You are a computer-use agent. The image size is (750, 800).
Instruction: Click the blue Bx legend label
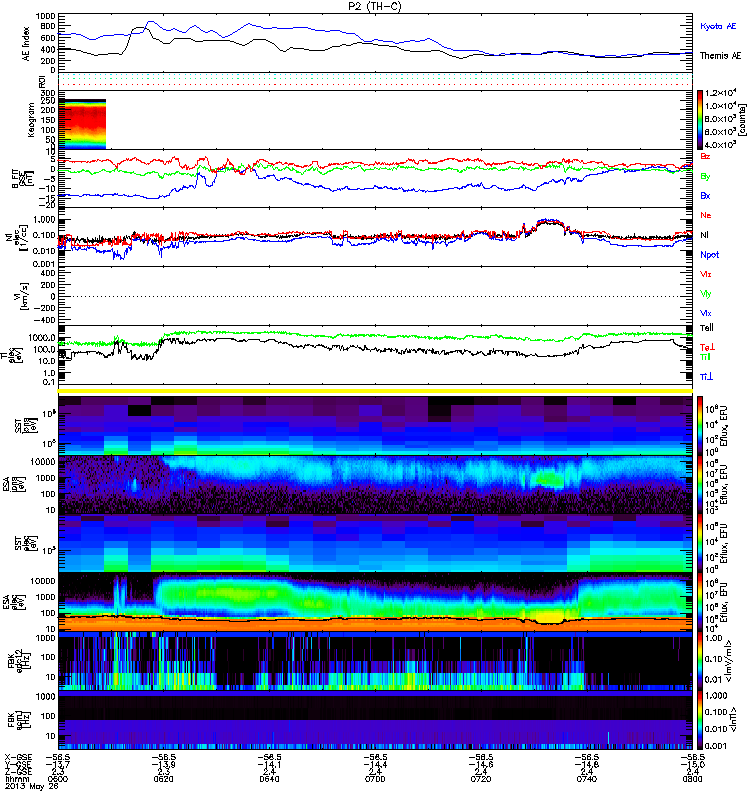[x=705, y=196]
